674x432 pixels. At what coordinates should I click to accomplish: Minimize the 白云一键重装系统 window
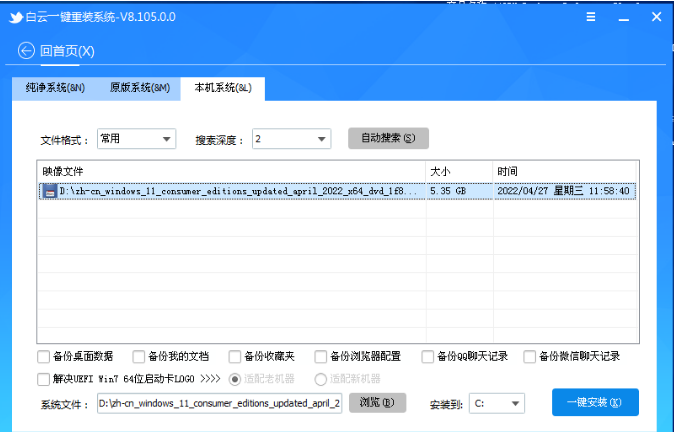(624, 16)
